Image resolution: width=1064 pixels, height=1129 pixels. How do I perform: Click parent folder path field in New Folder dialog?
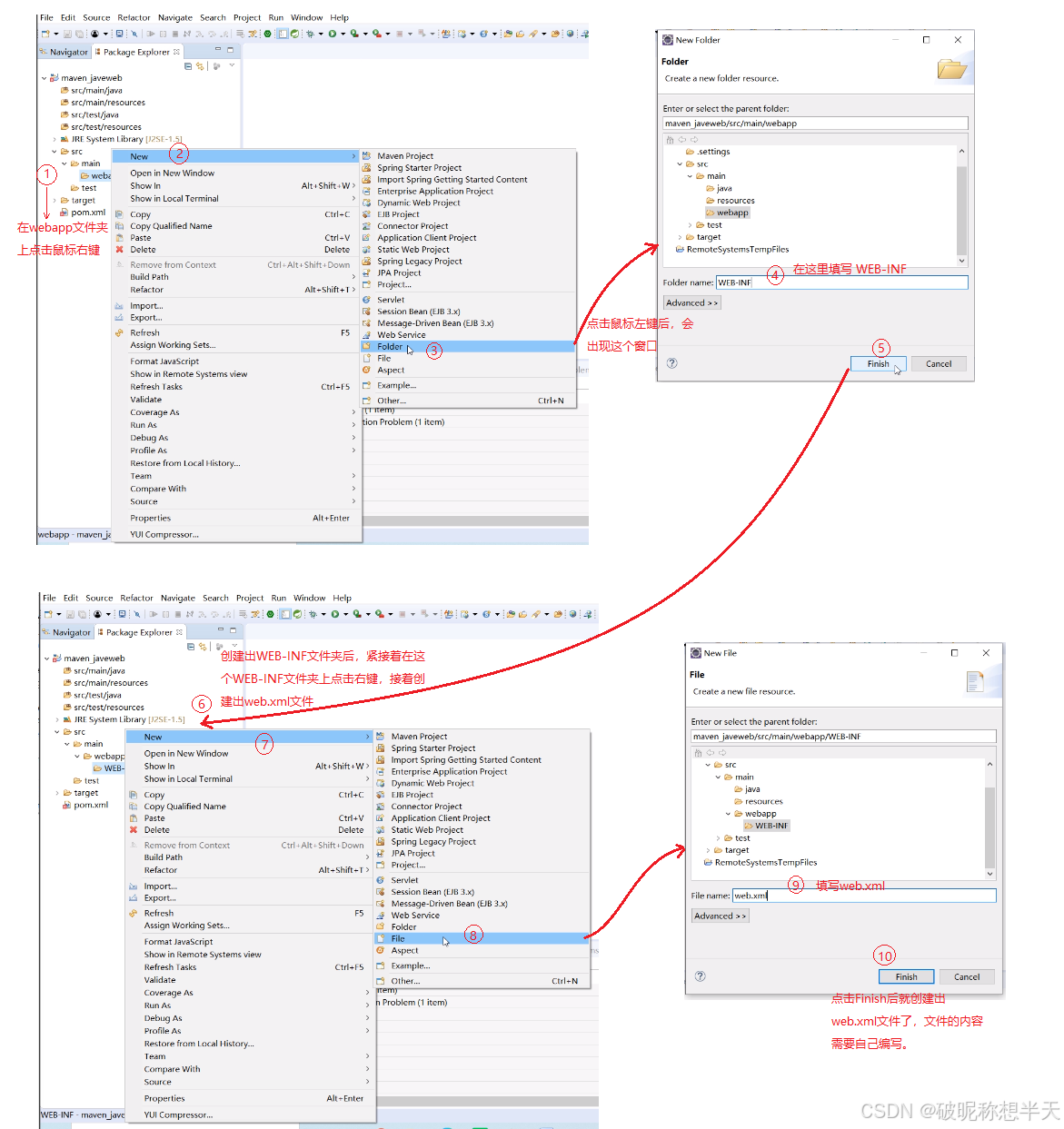pos(815,124)
